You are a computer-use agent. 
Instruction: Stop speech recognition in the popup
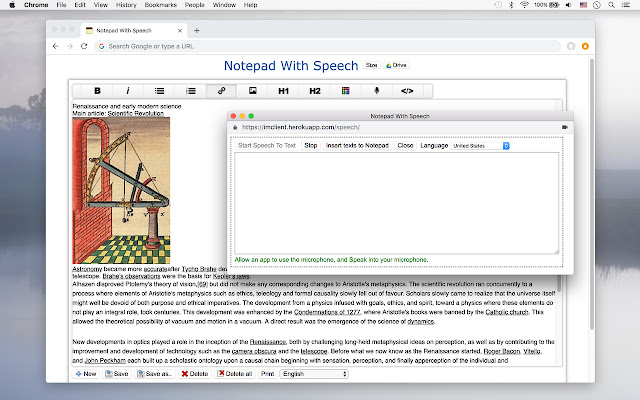[311, 145]
